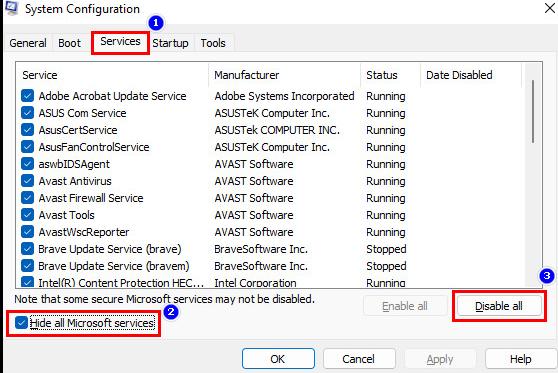Select the 'ASUS Com Service' row text
Screen dimensions: 558x373
82,113
